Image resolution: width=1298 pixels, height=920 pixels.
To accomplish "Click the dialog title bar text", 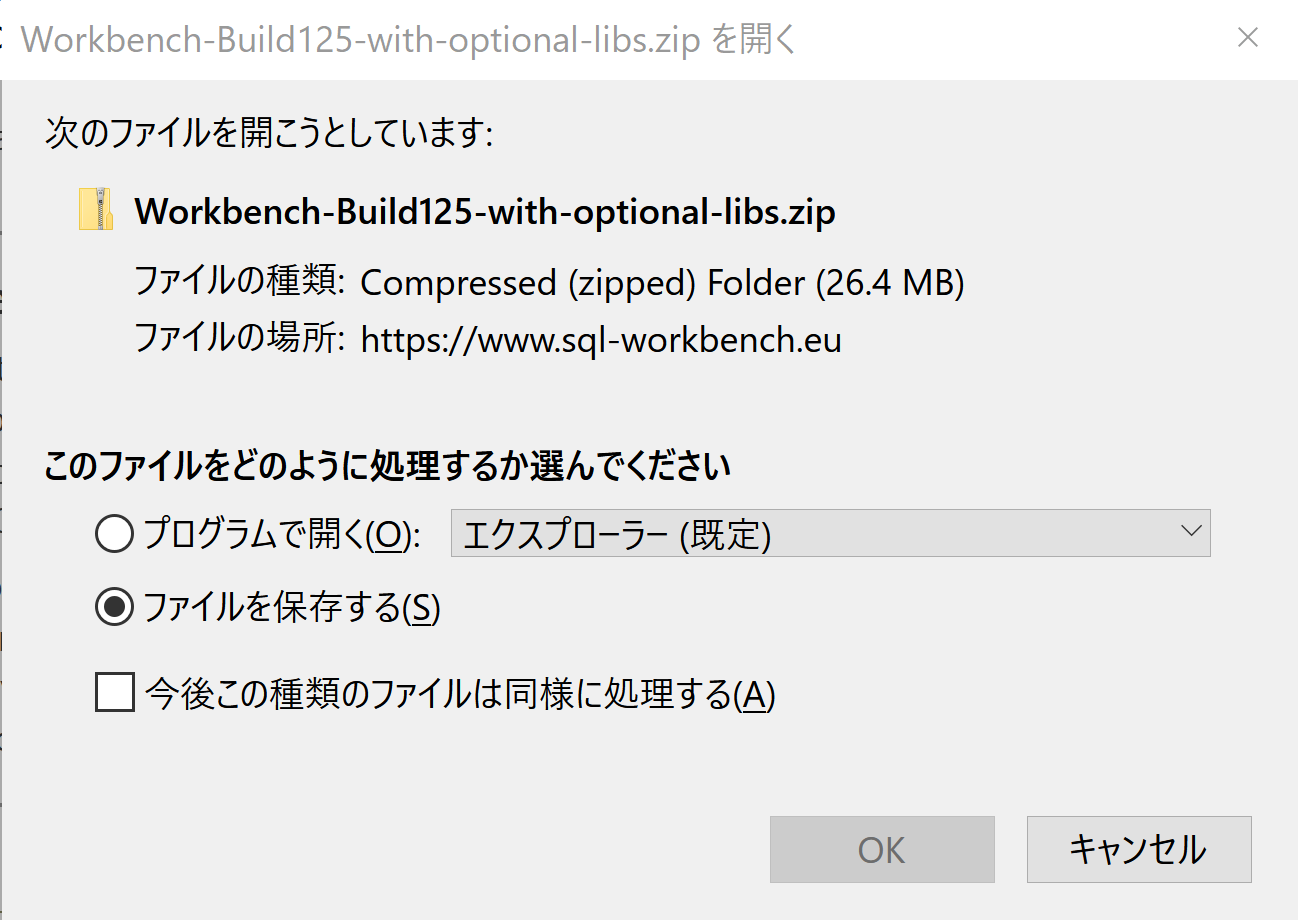I will [409, 40].
